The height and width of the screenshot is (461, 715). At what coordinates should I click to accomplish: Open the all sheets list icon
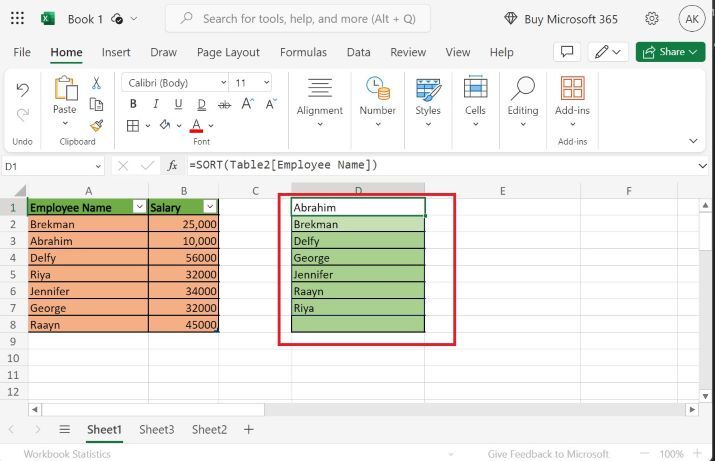coord(65,430)
